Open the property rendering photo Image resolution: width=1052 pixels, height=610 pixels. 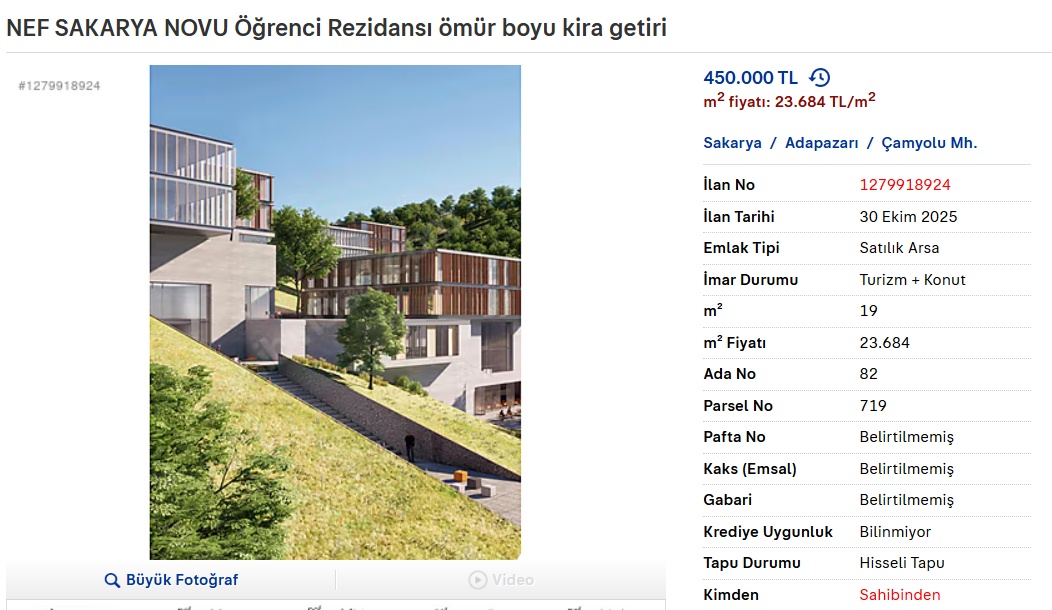click(x=335, y=311)
